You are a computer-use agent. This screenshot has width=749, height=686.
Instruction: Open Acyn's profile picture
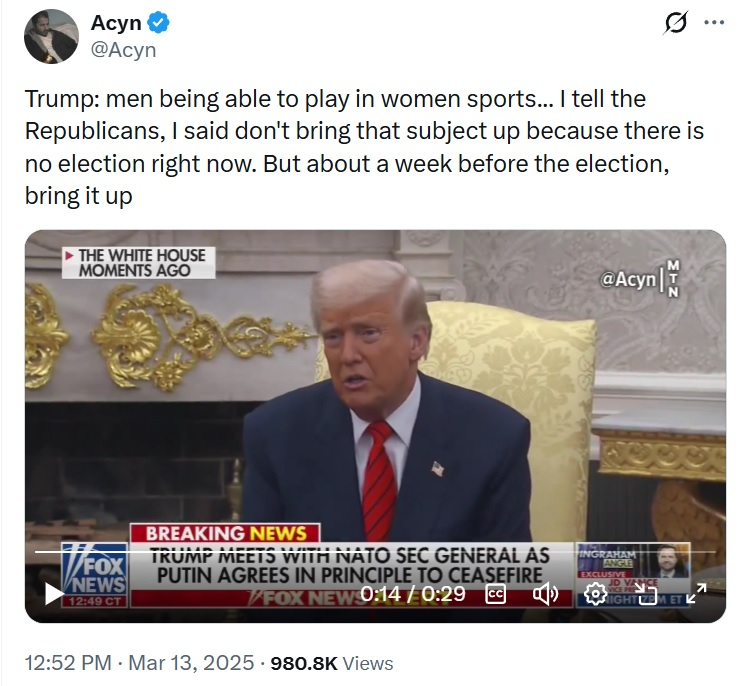point(50,36)
